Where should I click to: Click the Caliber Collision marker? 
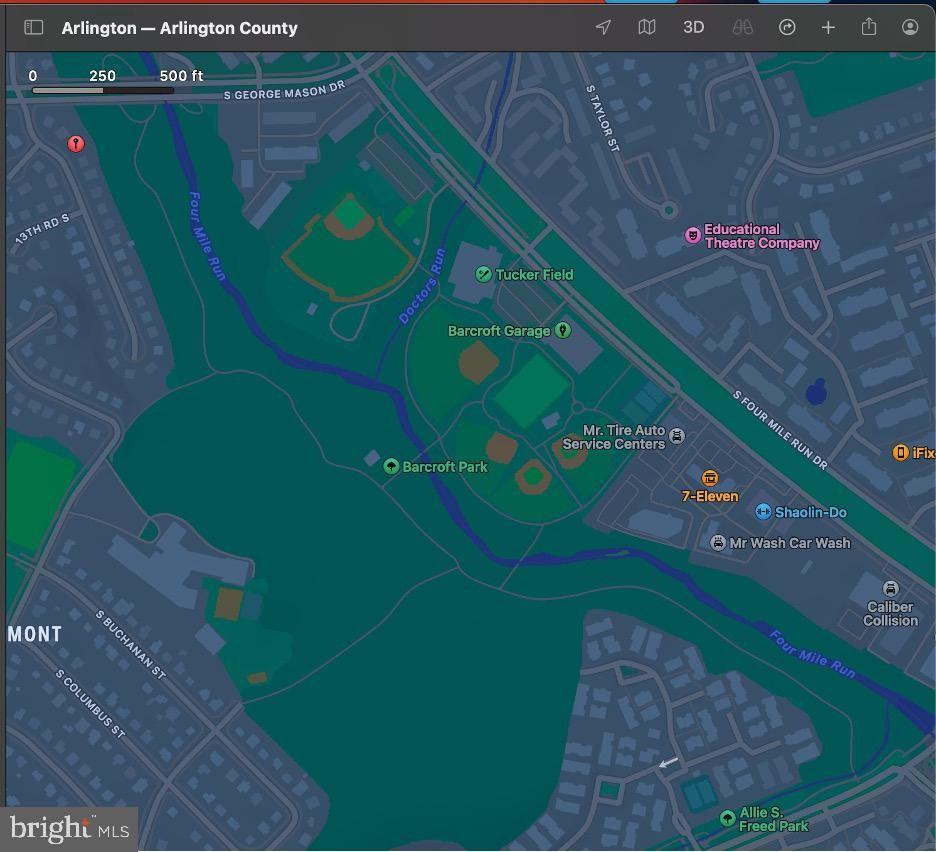click(890, 589)
